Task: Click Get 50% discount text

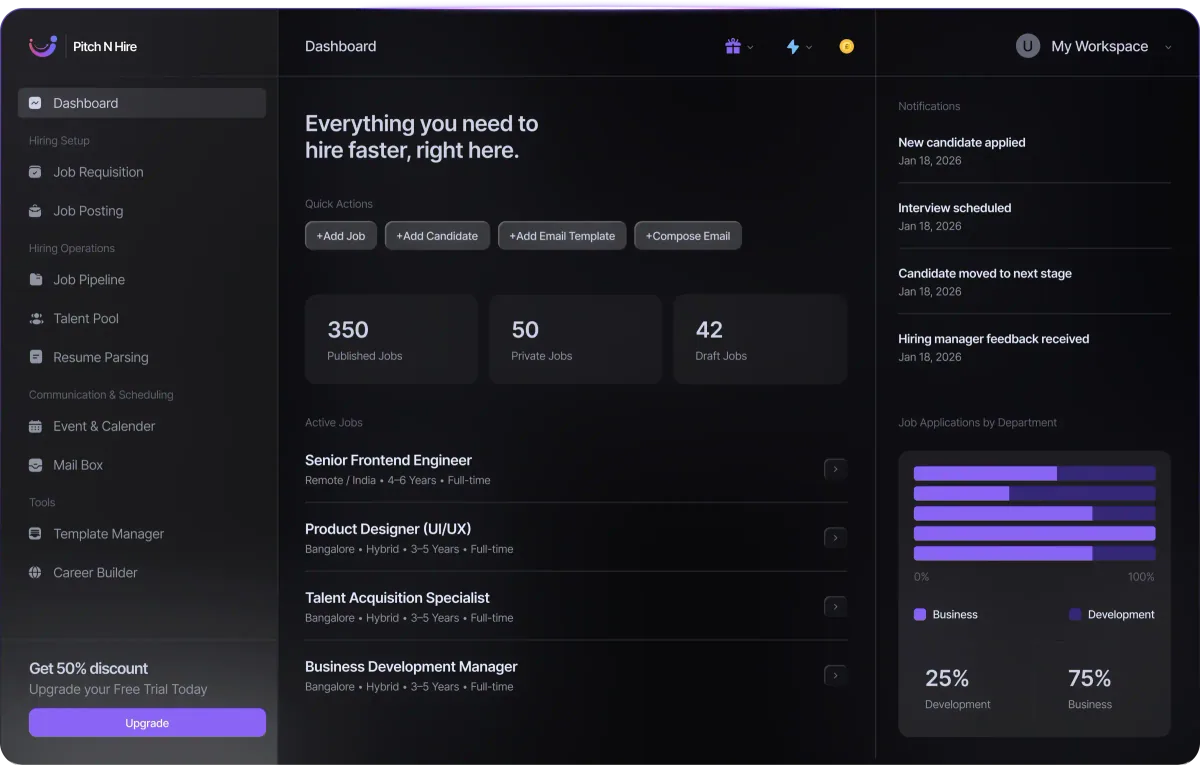Action: [x=88, y=668]
